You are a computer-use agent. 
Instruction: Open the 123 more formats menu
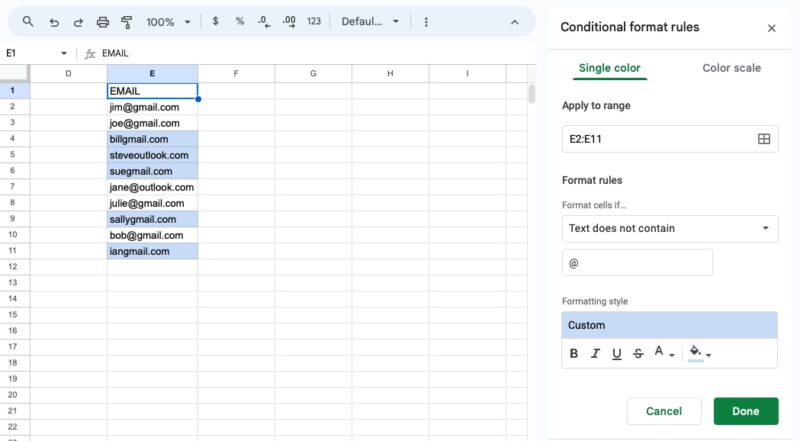point(313,21)
